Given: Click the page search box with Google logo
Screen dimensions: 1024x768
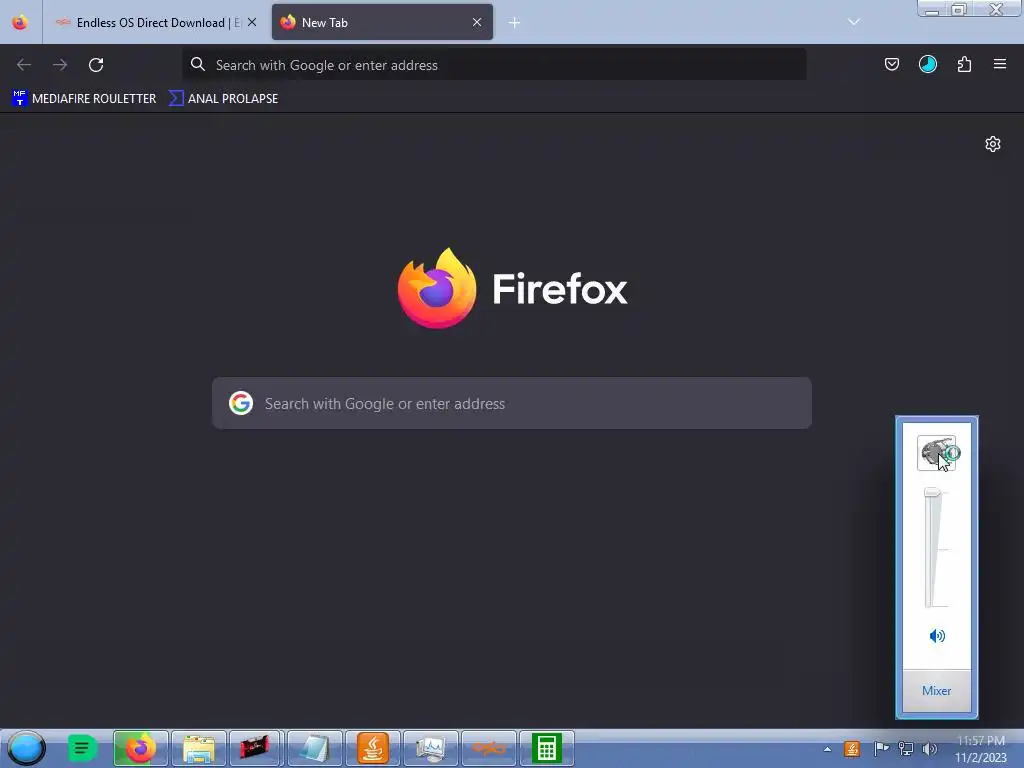Looking at the screenshot, I should (x=512, y=404).
